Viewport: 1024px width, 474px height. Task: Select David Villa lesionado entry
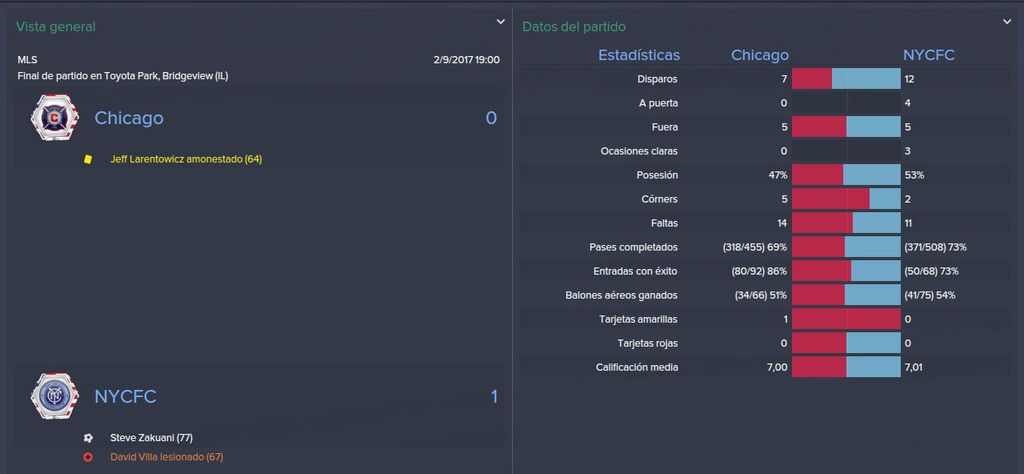click(x=167, y=457)
